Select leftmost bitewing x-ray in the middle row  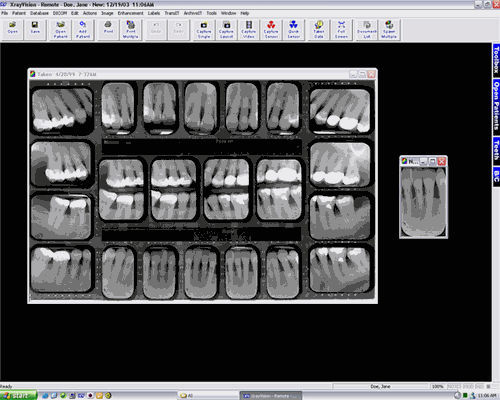[x=121, y=189]
